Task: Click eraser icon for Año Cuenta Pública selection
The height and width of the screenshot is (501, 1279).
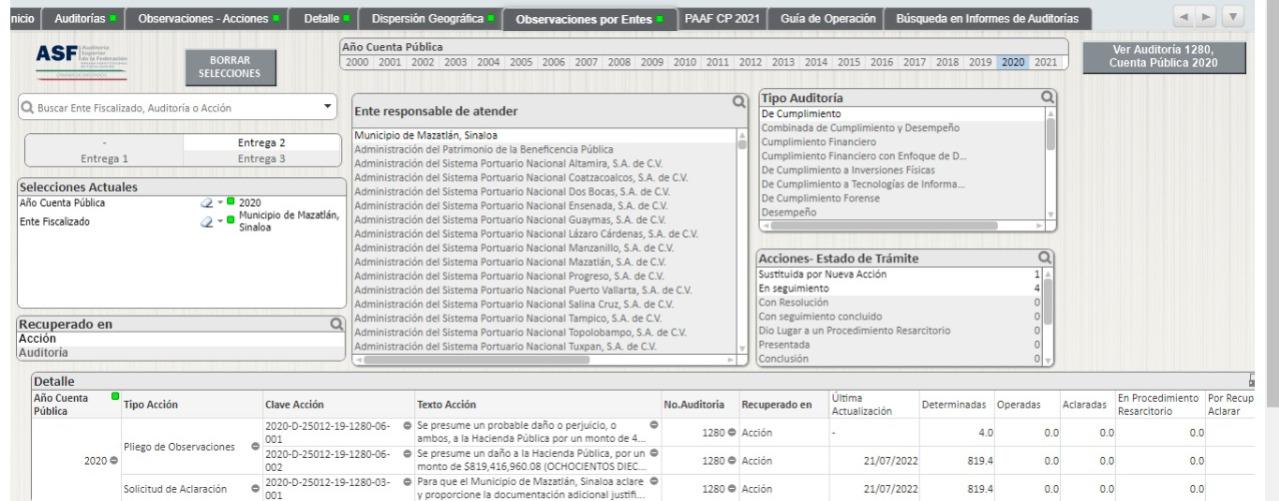Action: pos(207,201)
